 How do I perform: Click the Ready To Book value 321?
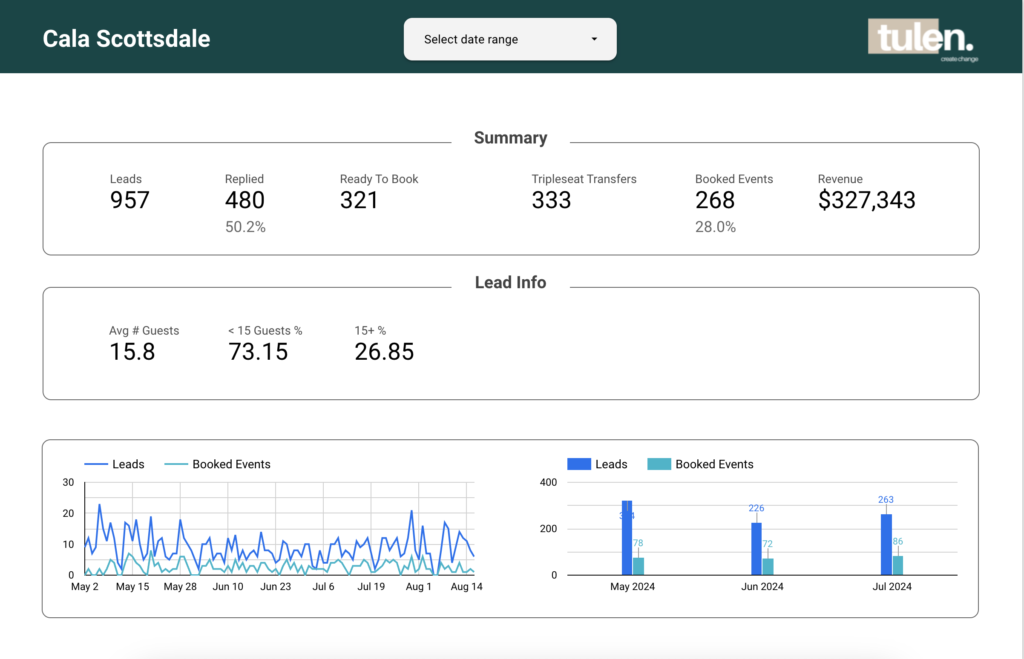(x=359, y=200)
